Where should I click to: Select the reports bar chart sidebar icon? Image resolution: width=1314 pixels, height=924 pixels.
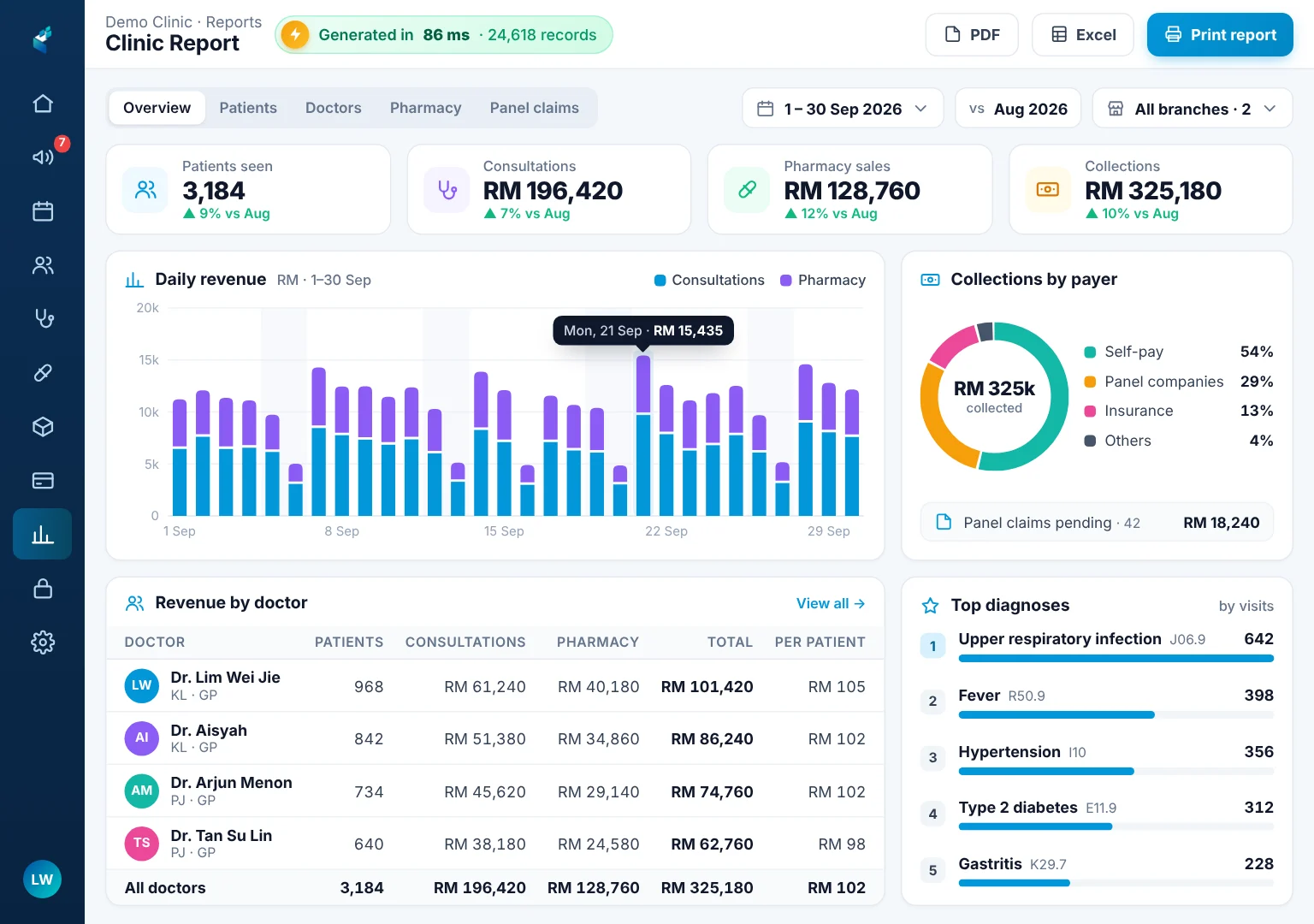coord(43,534)
